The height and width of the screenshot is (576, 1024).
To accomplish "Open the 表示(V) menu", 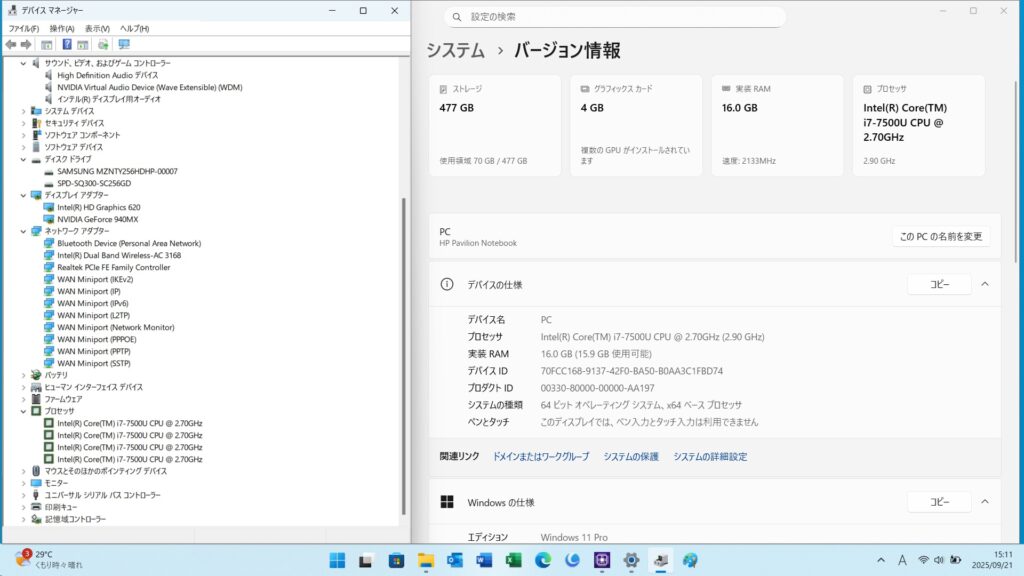I will coord(97,29).
